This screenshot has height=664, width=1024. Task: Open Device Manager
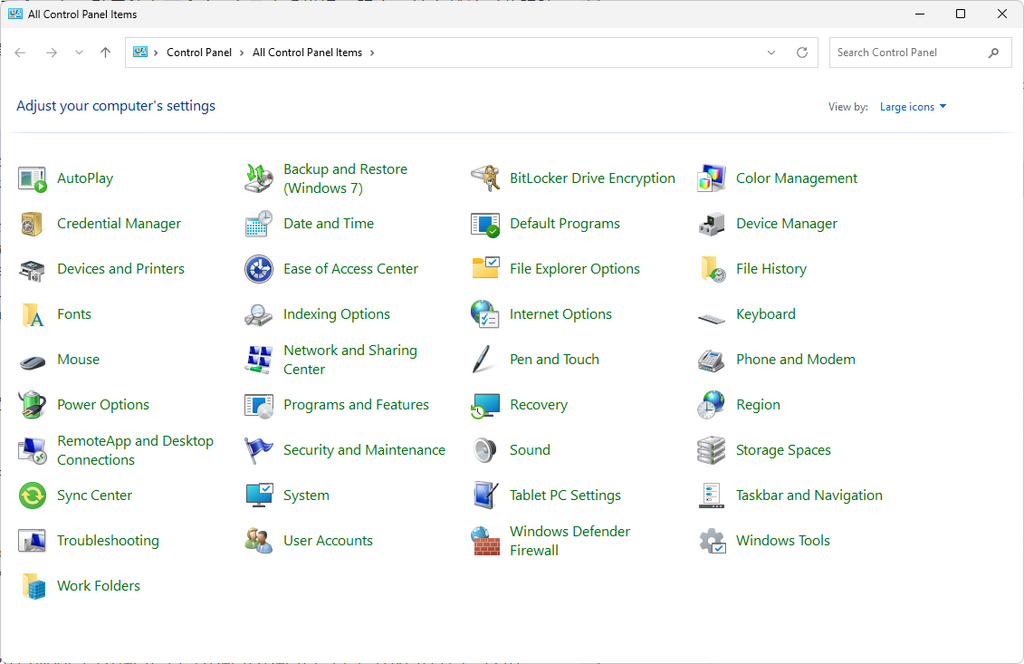[786, 223]
